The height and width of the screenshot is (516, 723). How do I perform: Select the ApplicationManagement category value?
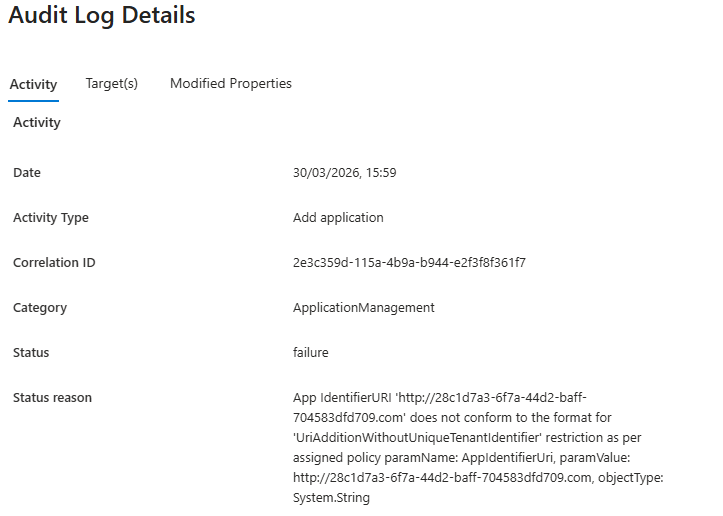[363, 308]
